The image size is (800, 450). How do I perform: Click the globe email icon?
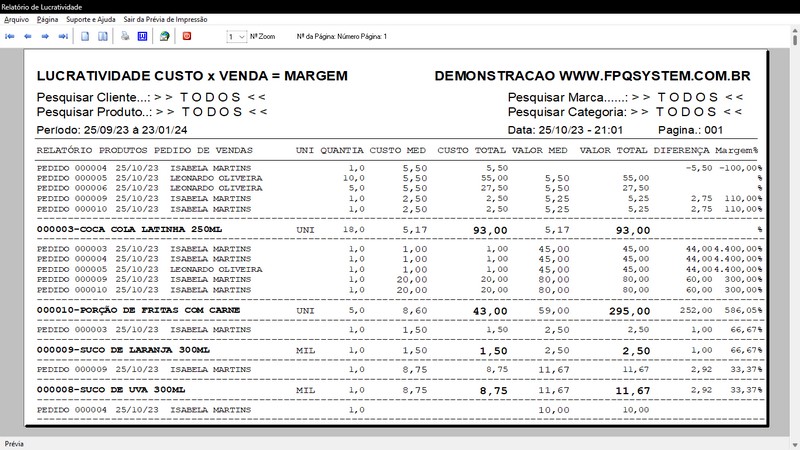[x=164, y=36]
